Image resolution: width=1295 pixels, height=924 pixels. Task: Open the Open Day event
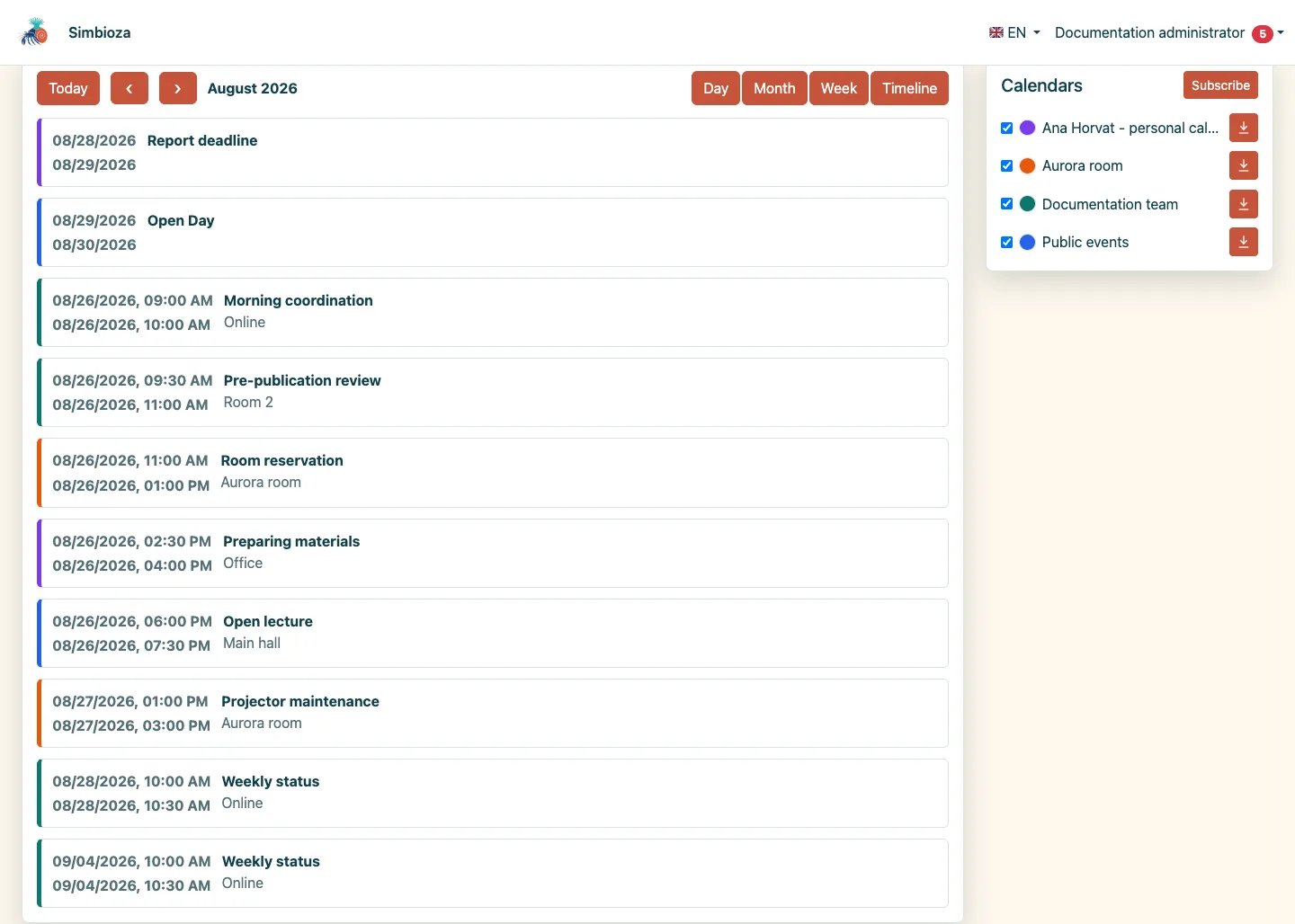[493, 233]
